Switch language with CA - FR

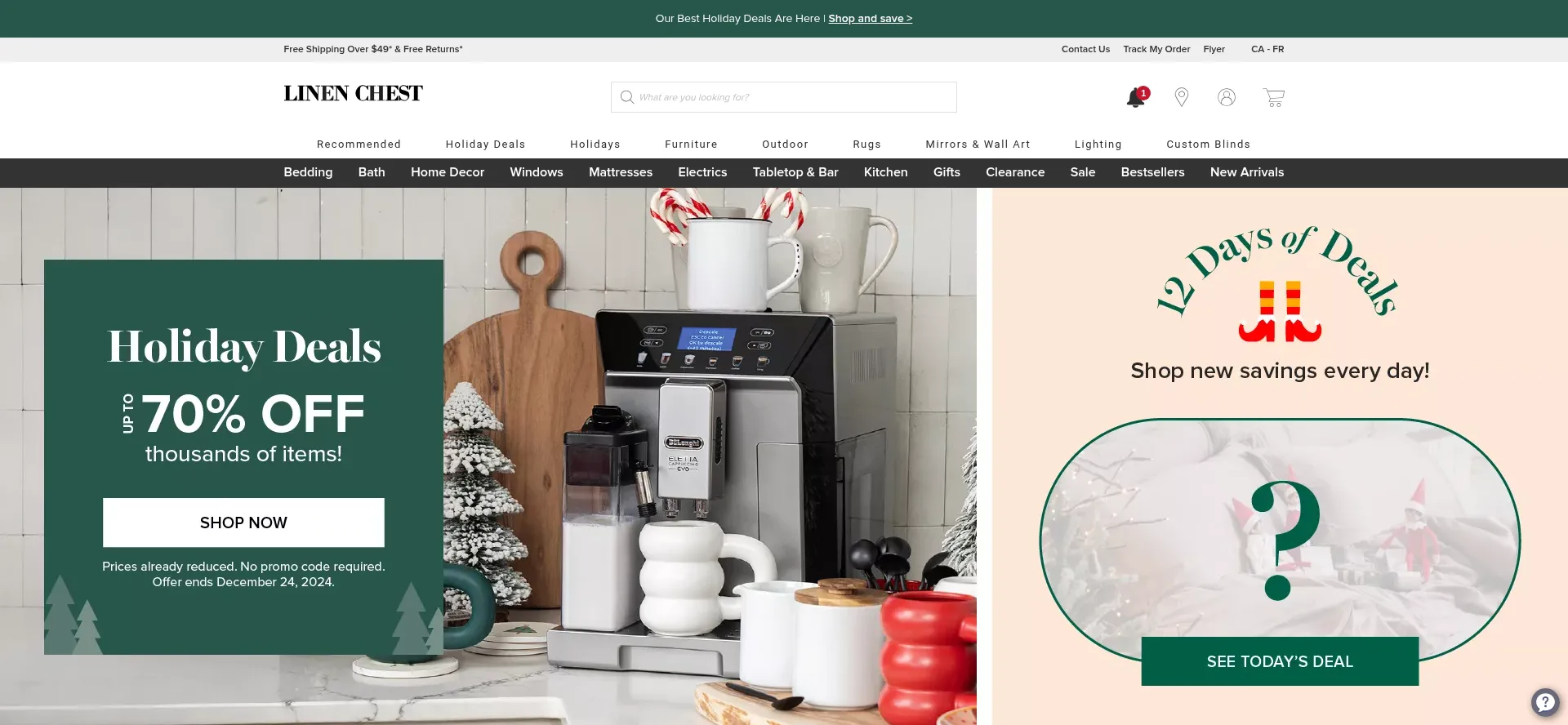(1267, 49)
